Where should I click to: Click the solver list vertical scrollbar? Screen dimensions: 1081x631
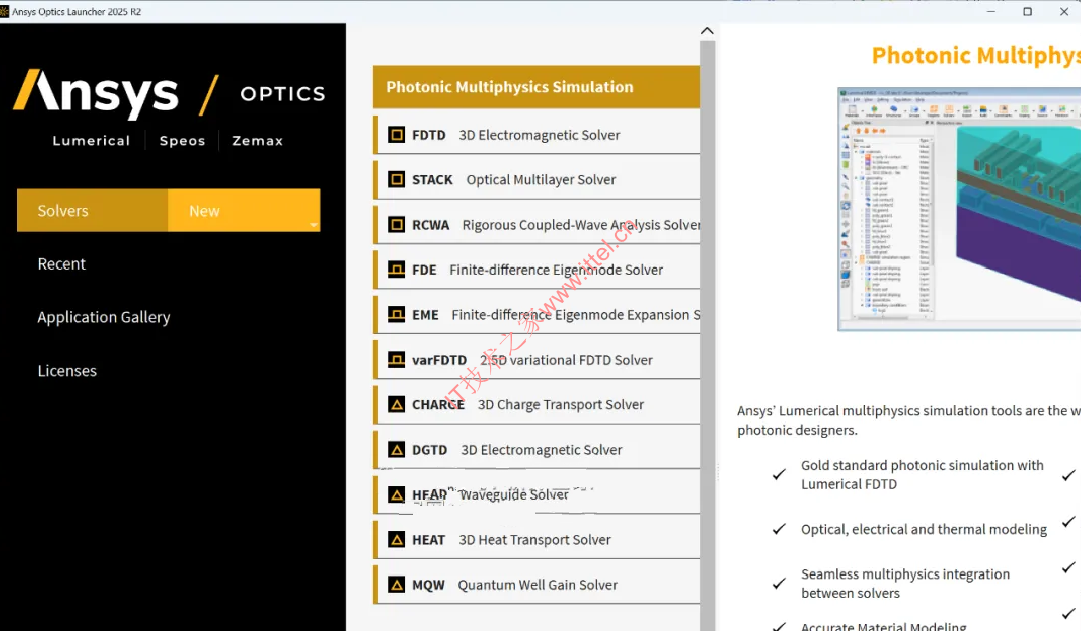point(708,300)
